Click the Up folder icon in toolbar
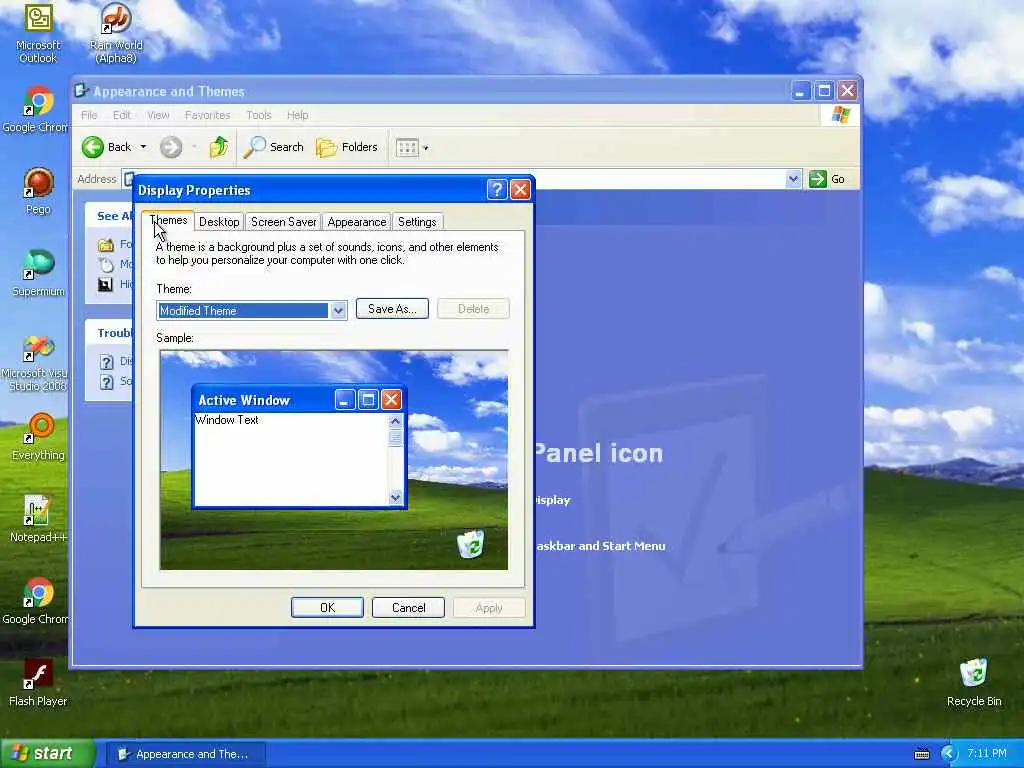Image resolution: width=1024 pixels, height=768 pixels. (219, 147)
